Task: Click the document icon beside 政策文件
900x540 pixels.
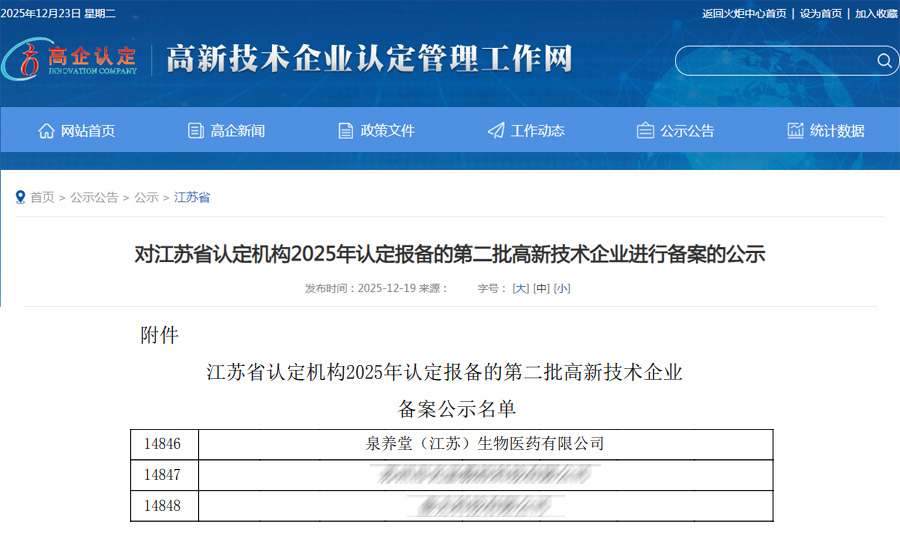Action: (346, 131)
